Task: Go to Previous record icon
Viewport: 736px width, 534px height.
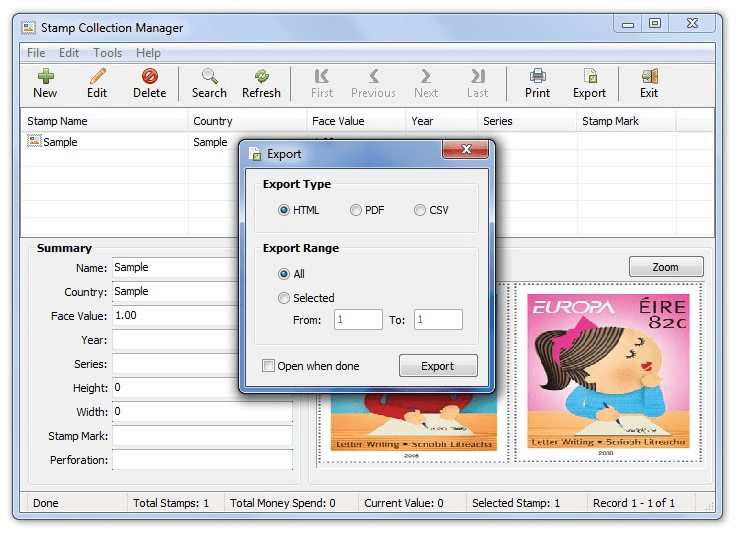Action: pos(374,76)
